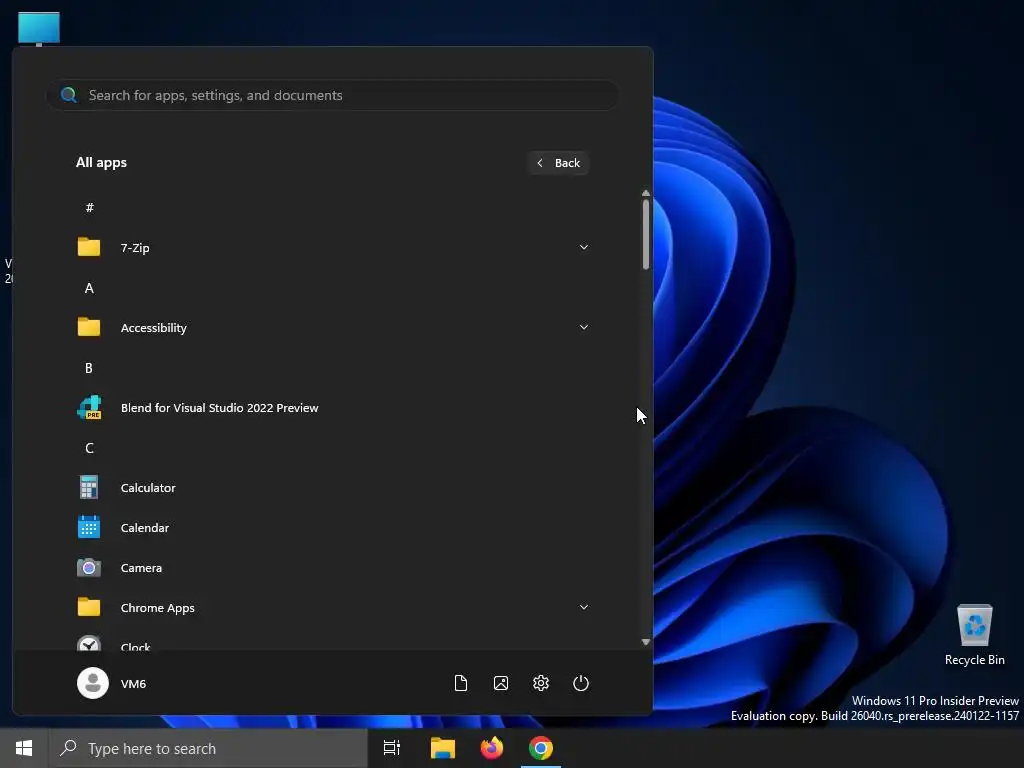The height and width of the screenshot is (768, 1024).
Task: Click the search magnifier in Start menu
Action: 69,95
